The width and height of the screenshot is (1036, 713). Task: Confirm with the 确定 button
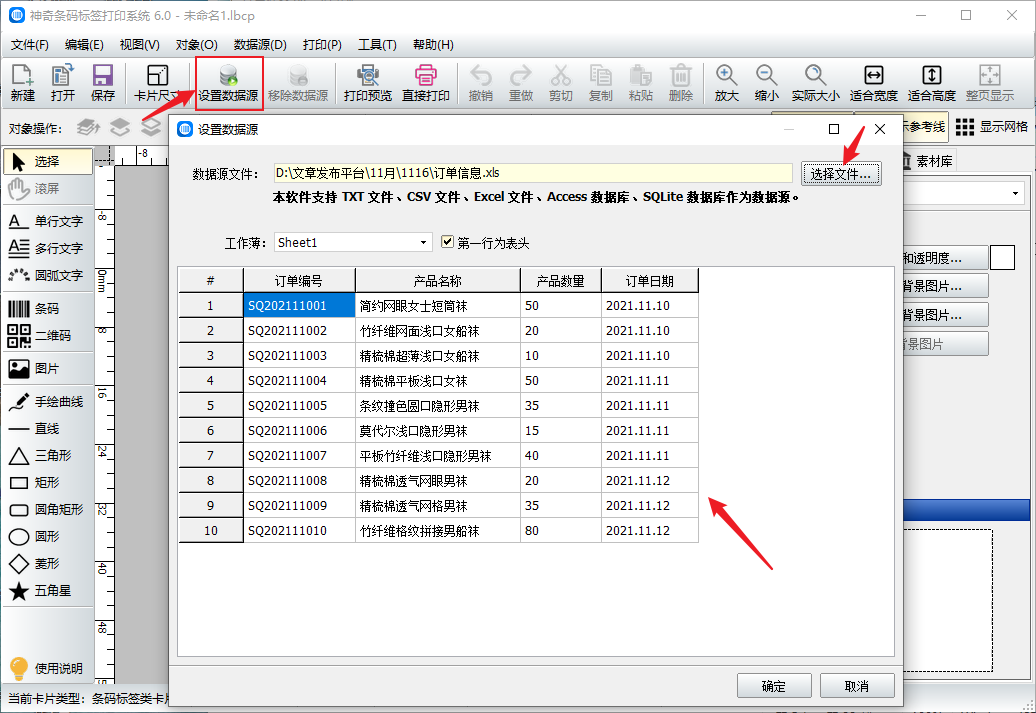click(773, 686)
